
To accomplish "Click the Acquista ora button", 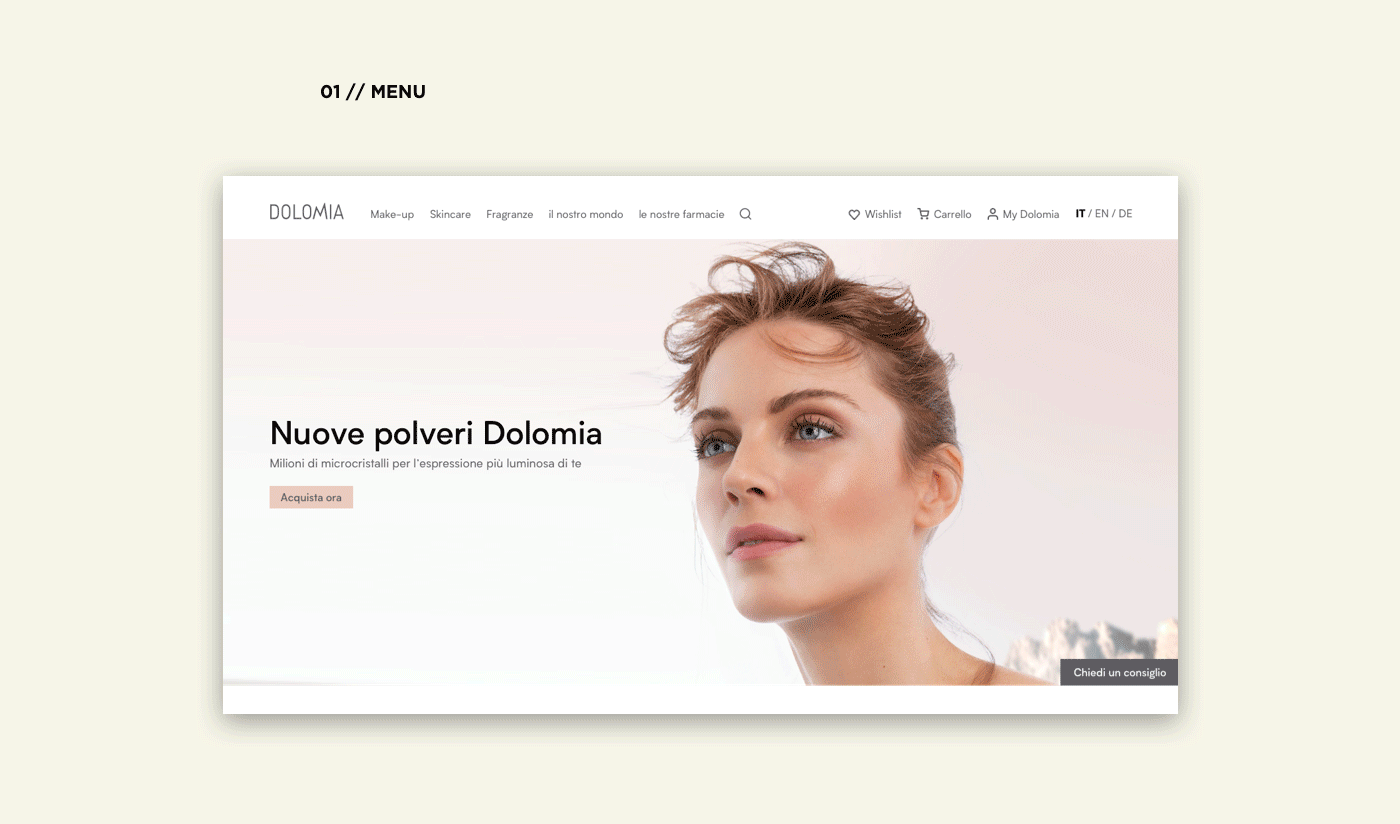I will (x=311, y=497).
